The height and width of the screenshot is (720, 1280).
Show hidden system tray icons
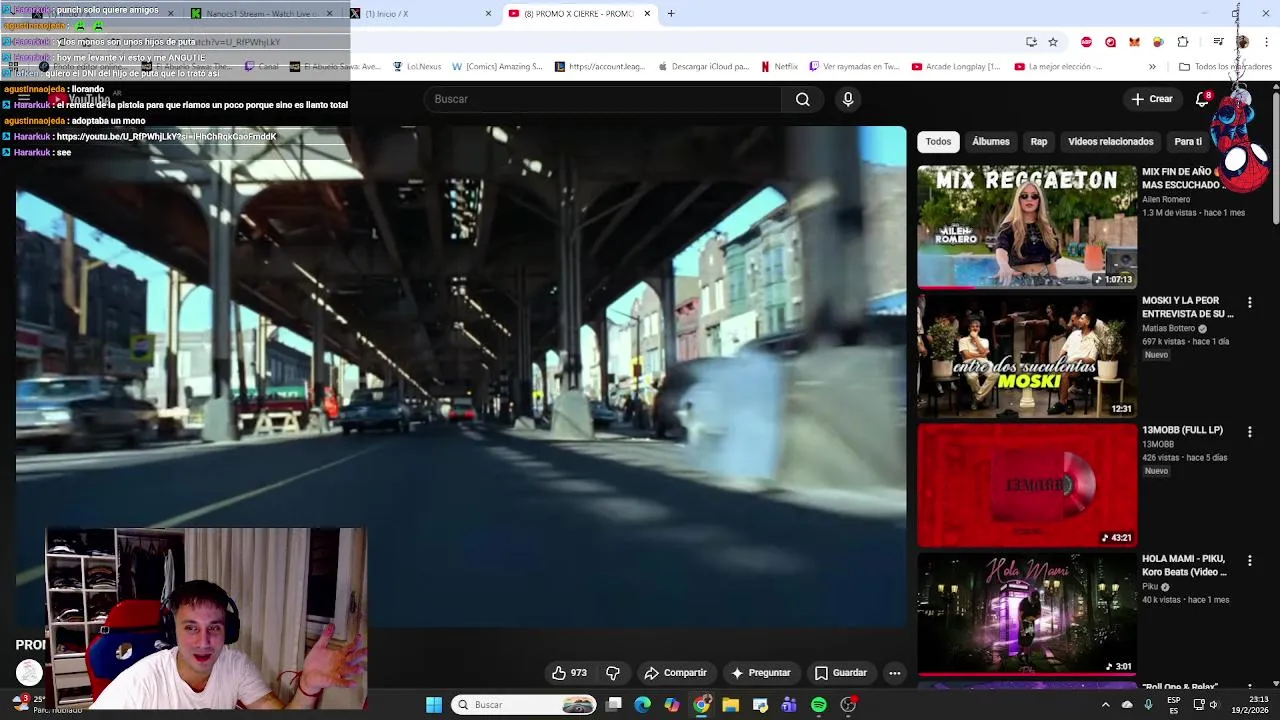pyautogui.click(x=1106, y=705)
